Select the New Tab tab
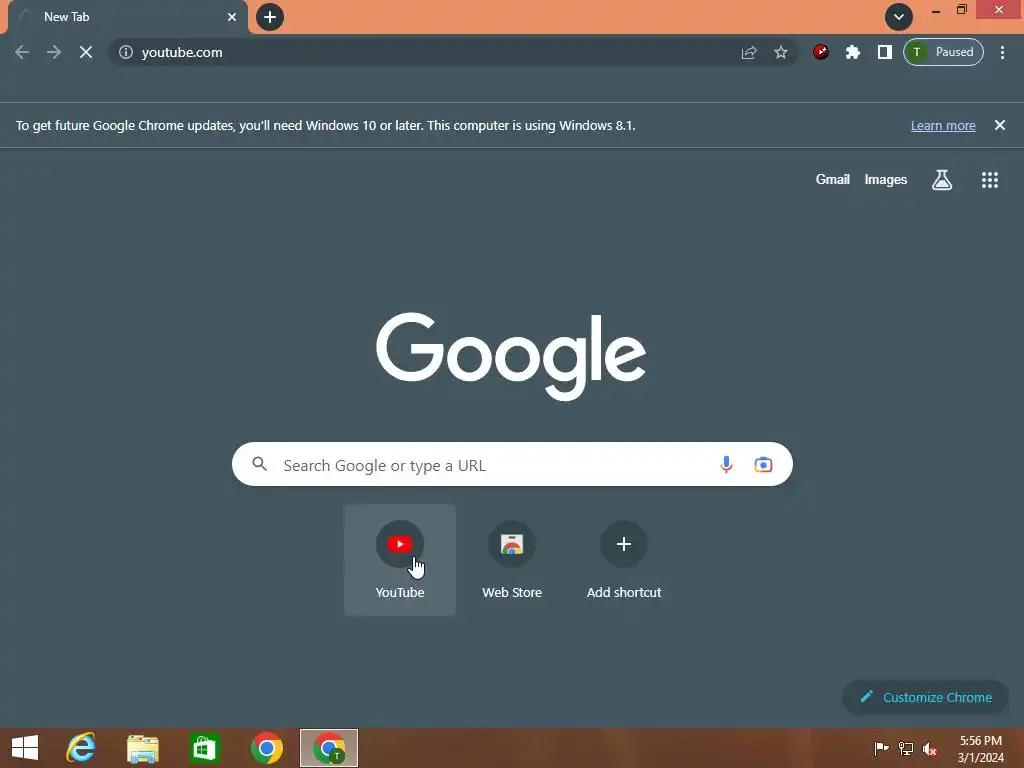This screenshot has width=1024, height=768. [128, 17]
